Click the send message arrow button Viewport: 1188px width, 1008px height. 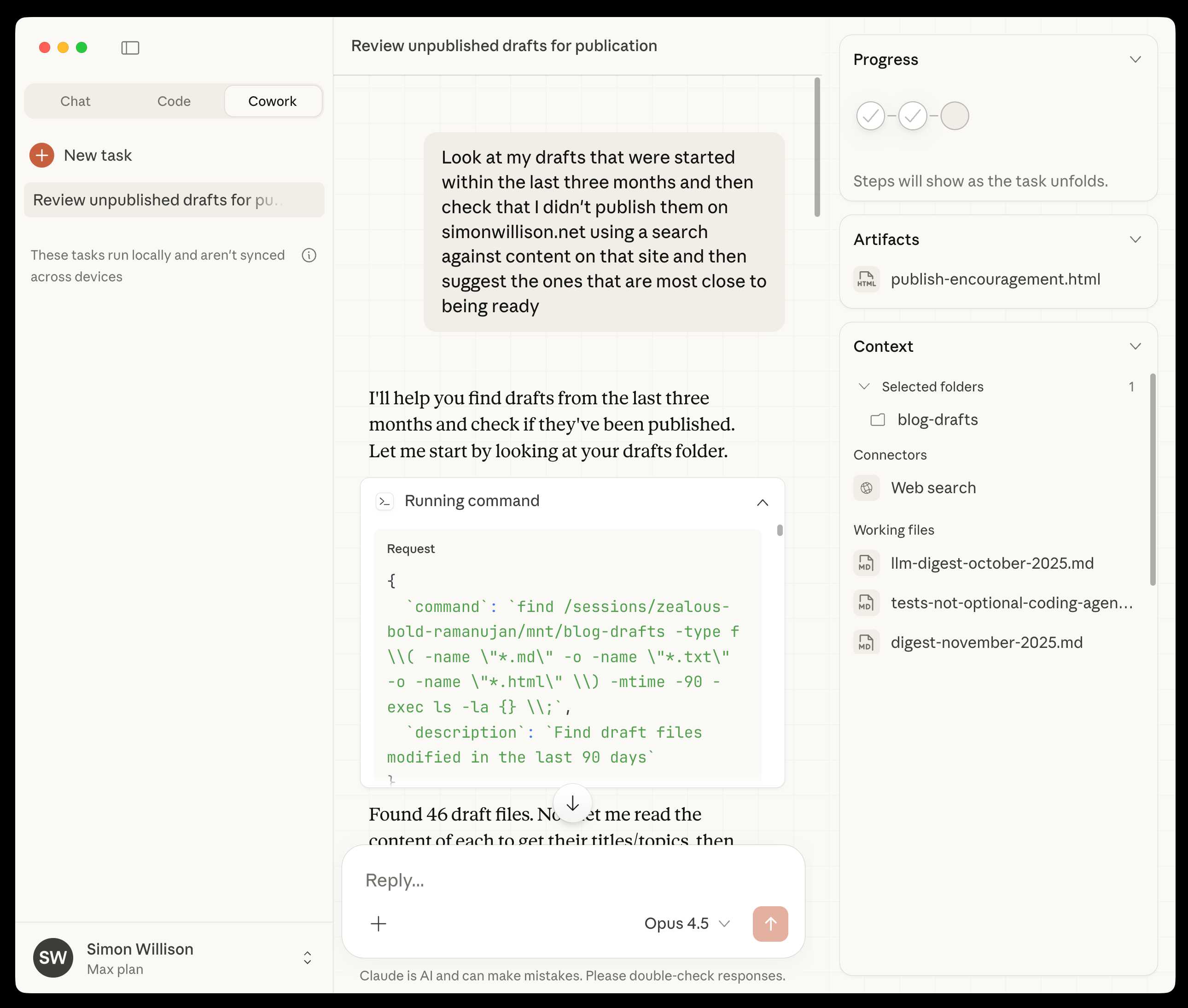tap(770, 923)
